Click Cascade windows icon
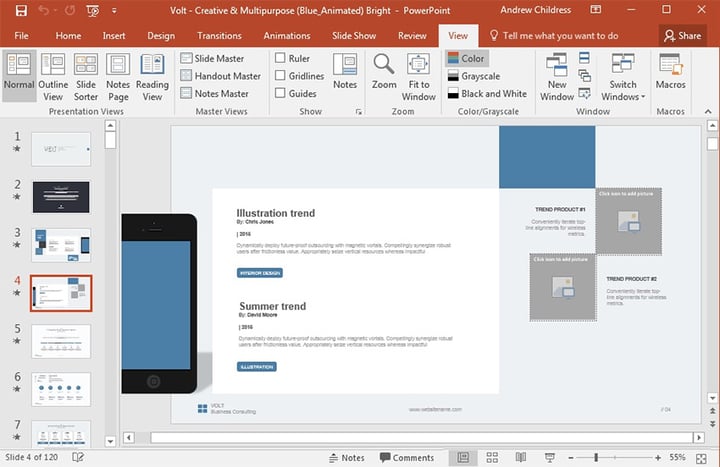 point(584,75)
